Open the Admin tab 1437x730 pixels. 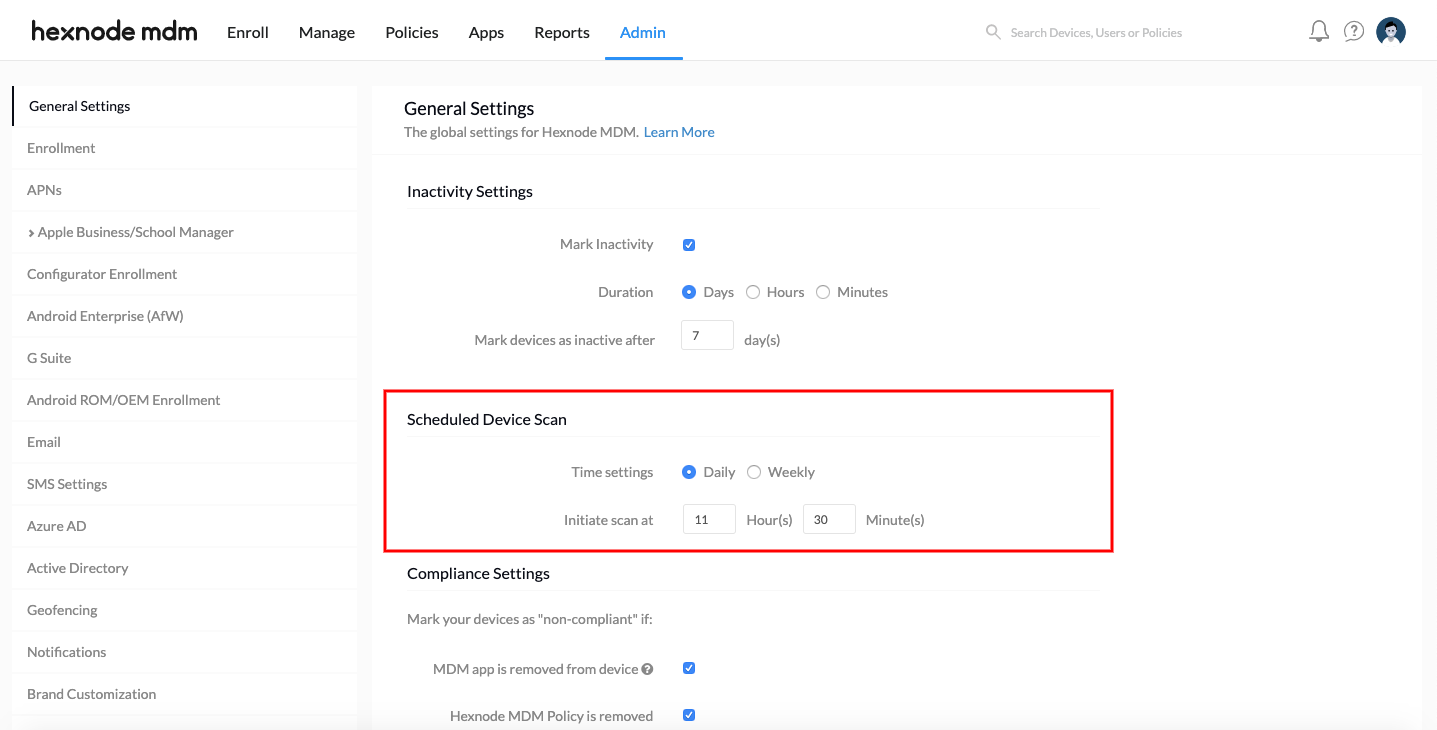point(643,32)
